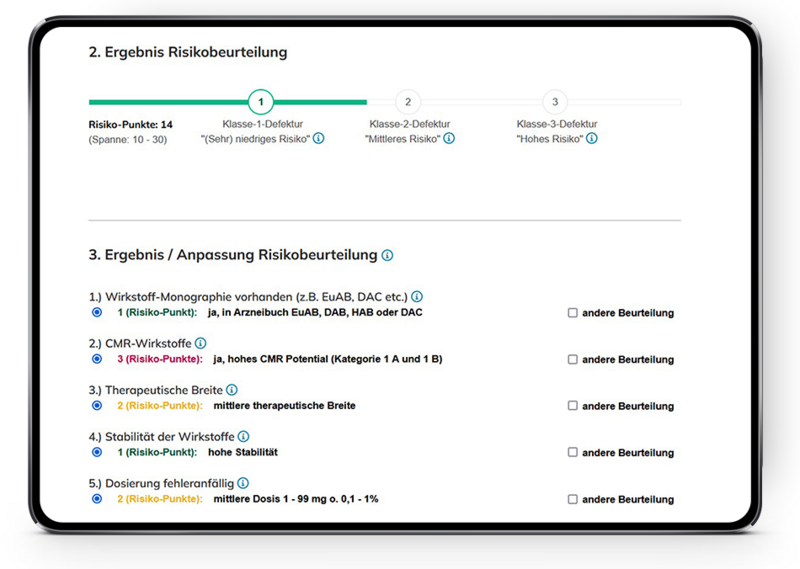
Task: Check "andere Beurteilung" for CMR-Wirkstoffe
Action: [573, 359]
